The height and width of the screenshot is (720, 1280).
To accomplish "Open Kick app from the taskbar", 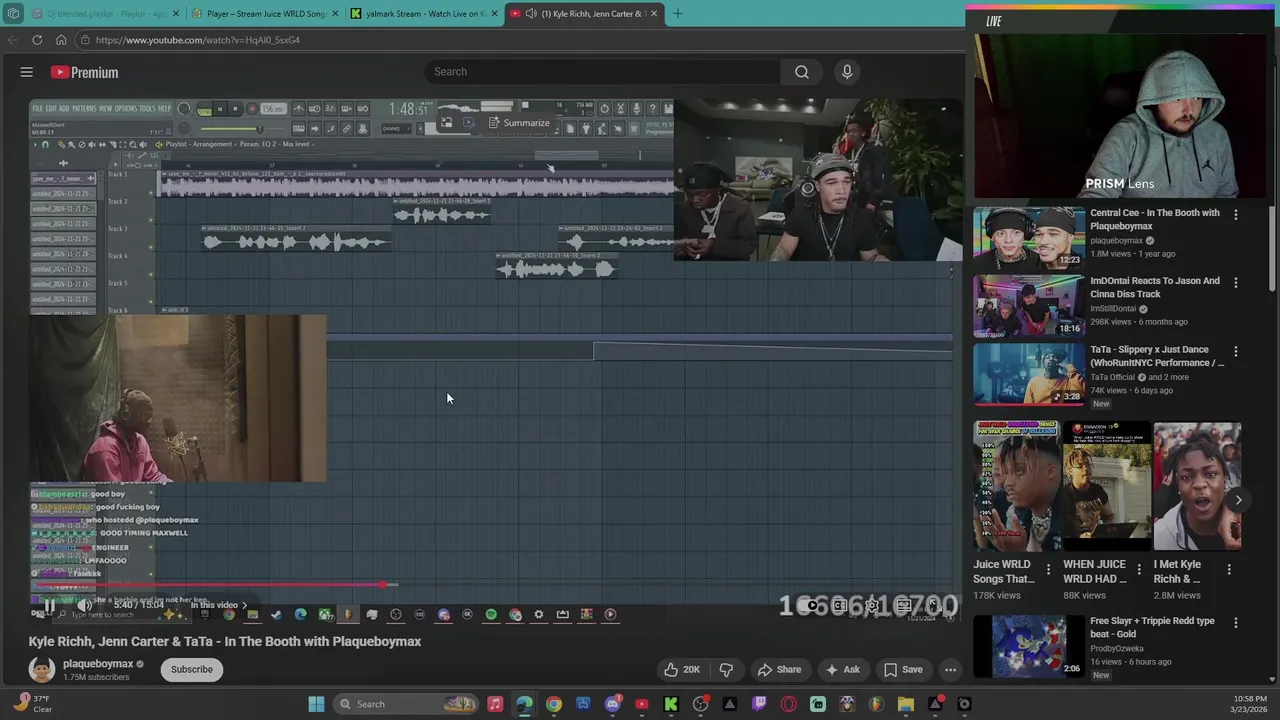I will click(x=671, y=704).
